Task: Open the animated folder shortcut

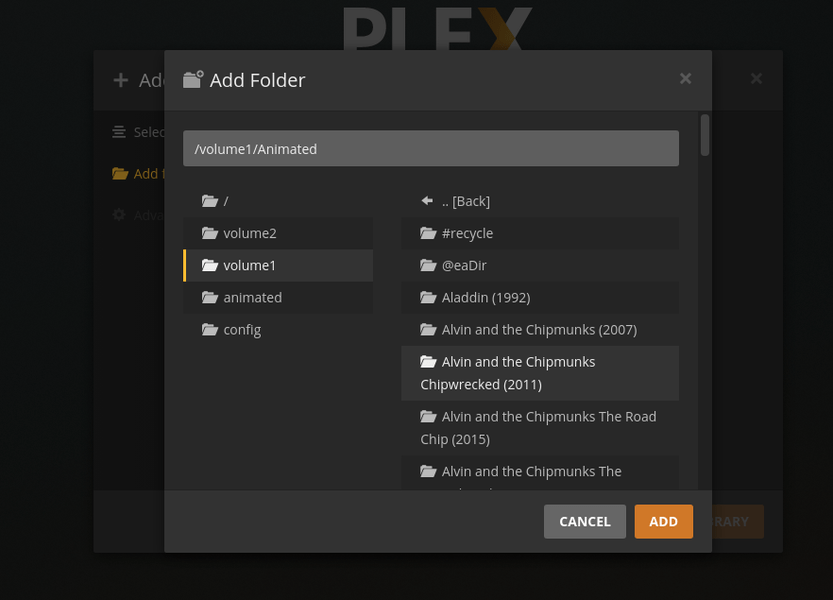Action: (252, 297)
